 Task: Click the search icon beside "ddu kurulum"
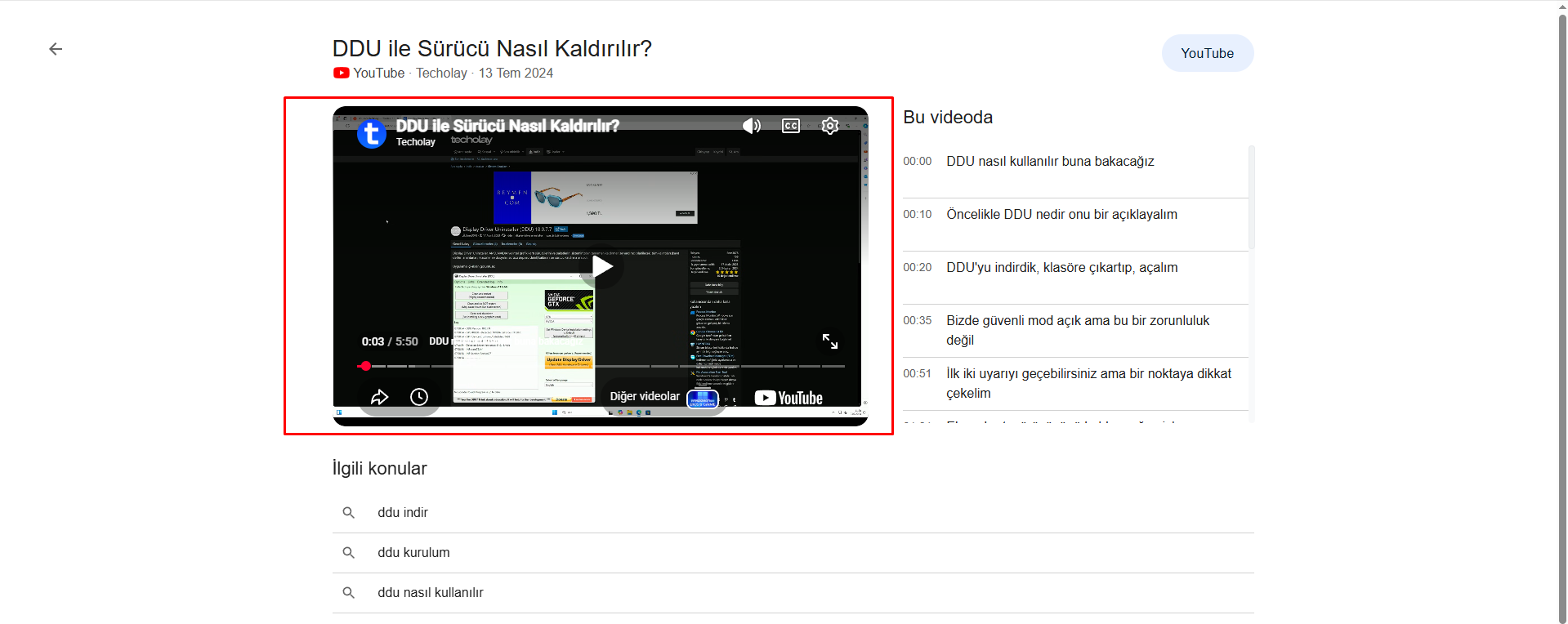pos(348,553)
